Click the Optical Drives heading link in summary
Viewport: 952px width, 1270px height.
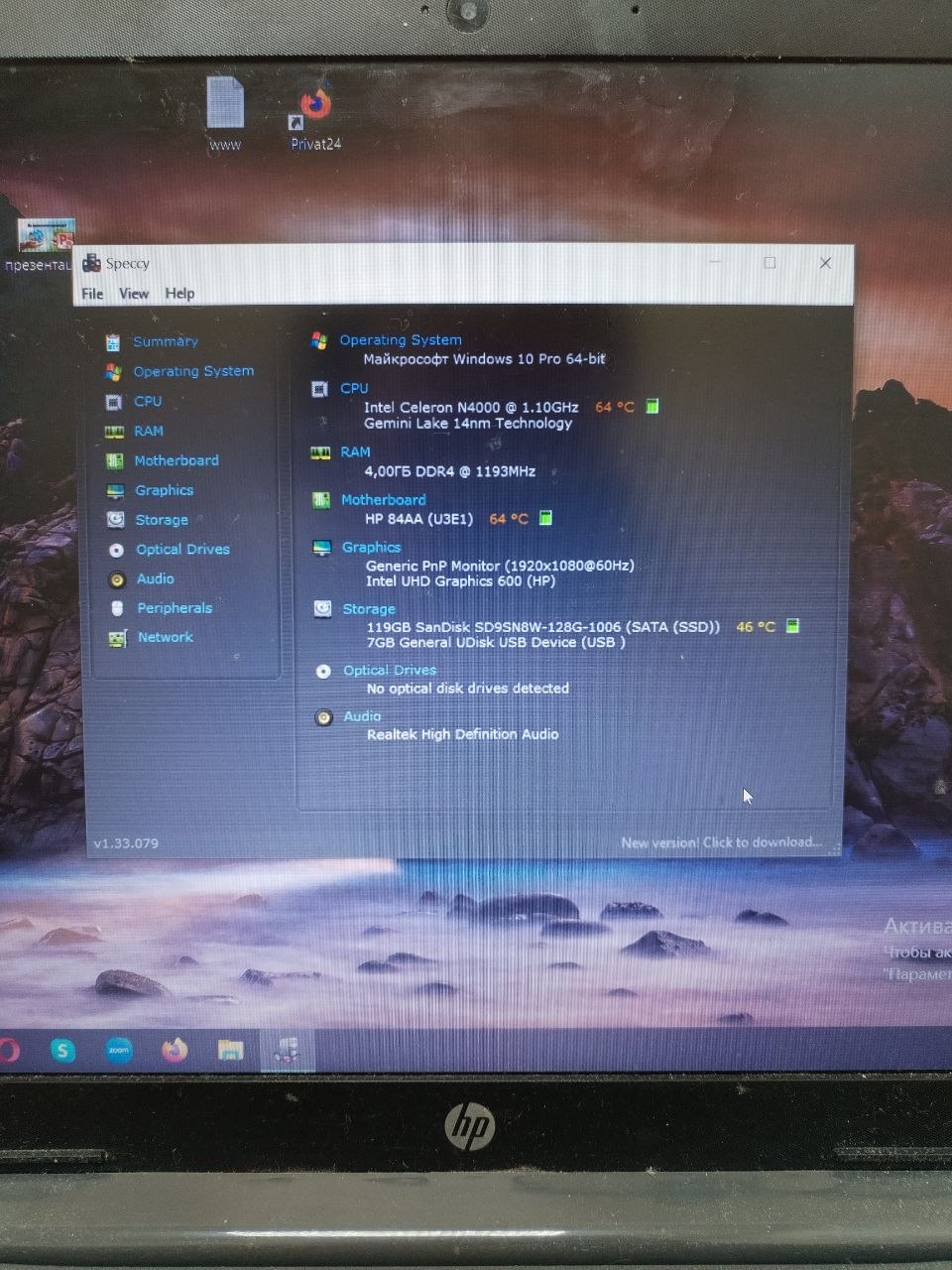(390, 671)
